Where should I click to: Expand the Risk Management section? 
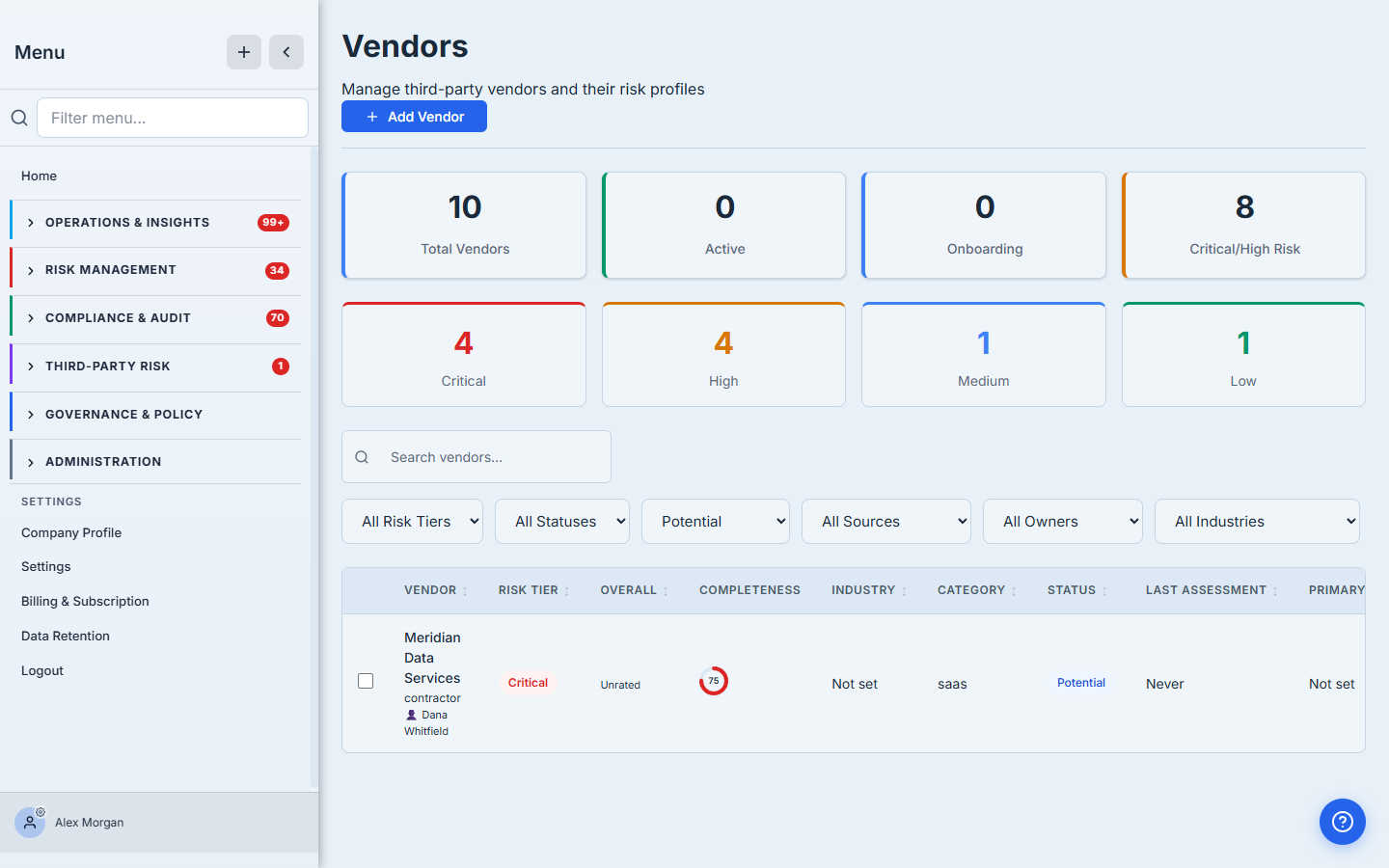coord(156,271)
